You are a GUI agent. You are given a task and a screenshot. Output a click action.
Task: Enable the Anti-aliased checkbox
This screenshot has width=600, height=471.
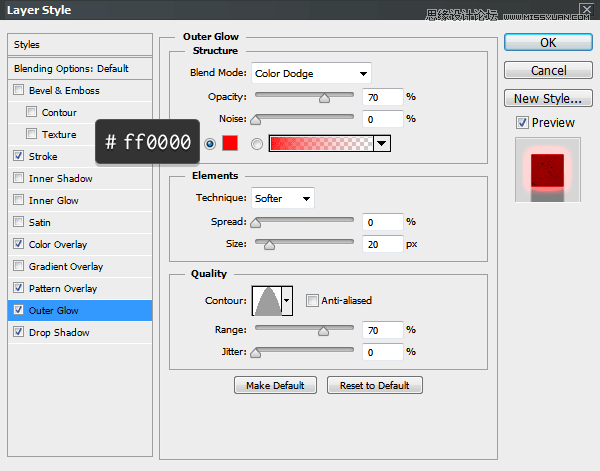[x=312, y=300]
